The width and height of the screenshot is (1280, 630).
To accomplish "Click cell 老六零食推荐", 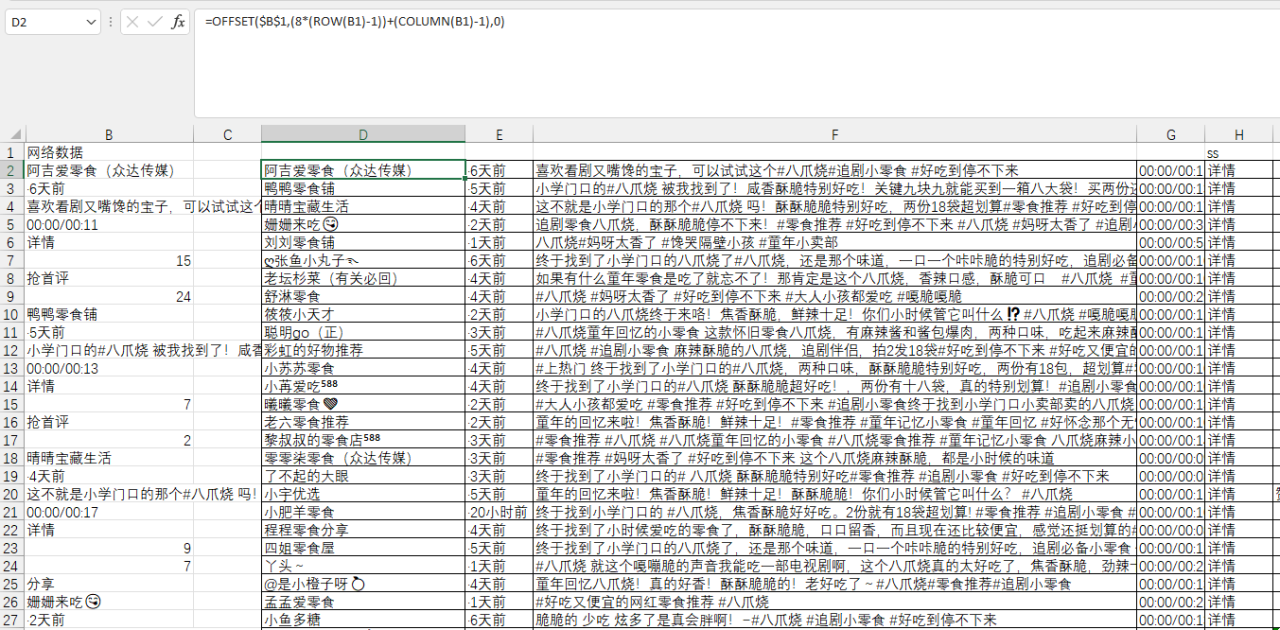I will 363,423.
